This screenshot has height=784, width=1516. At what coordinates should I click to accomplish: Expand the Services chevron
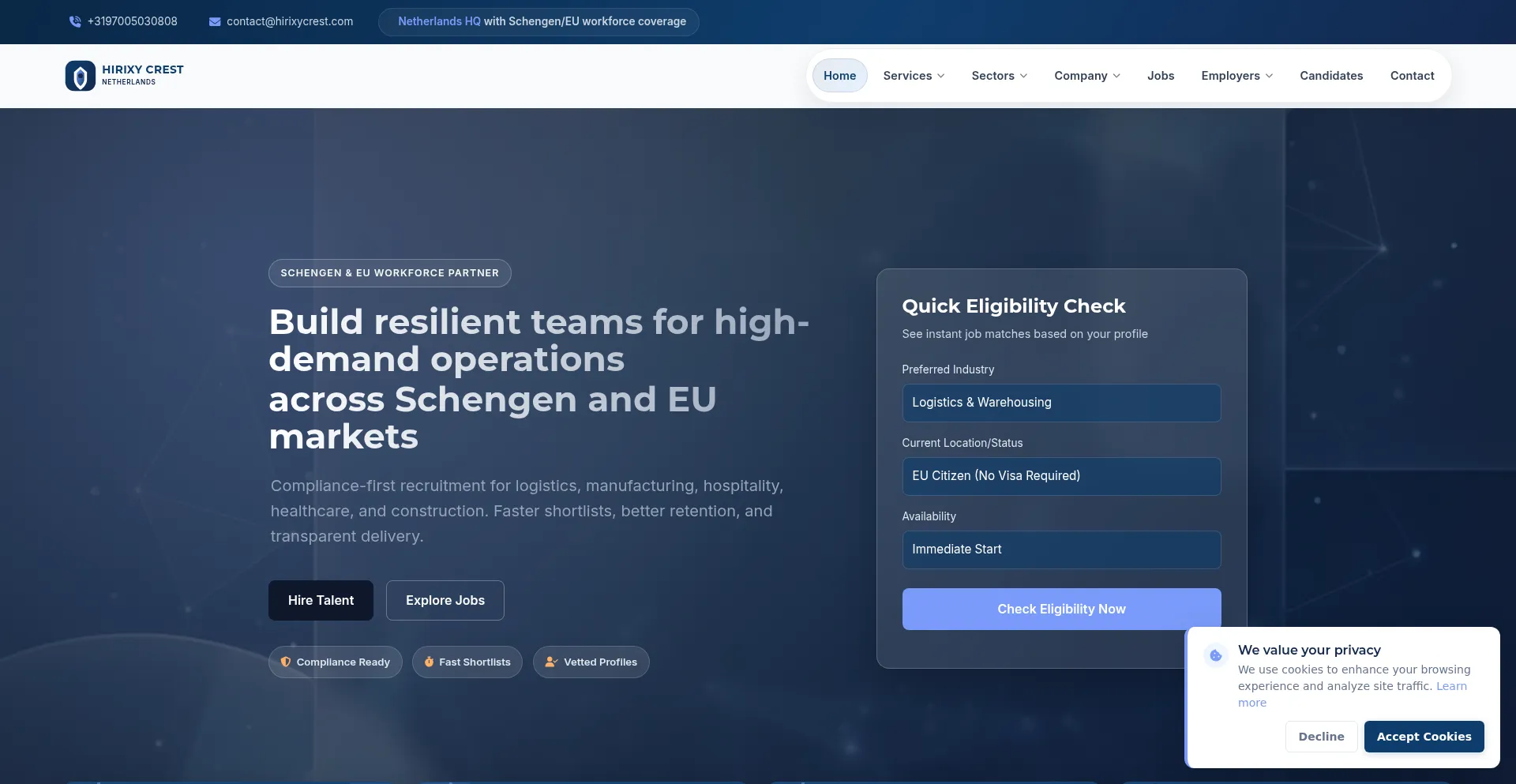(941, 76)
